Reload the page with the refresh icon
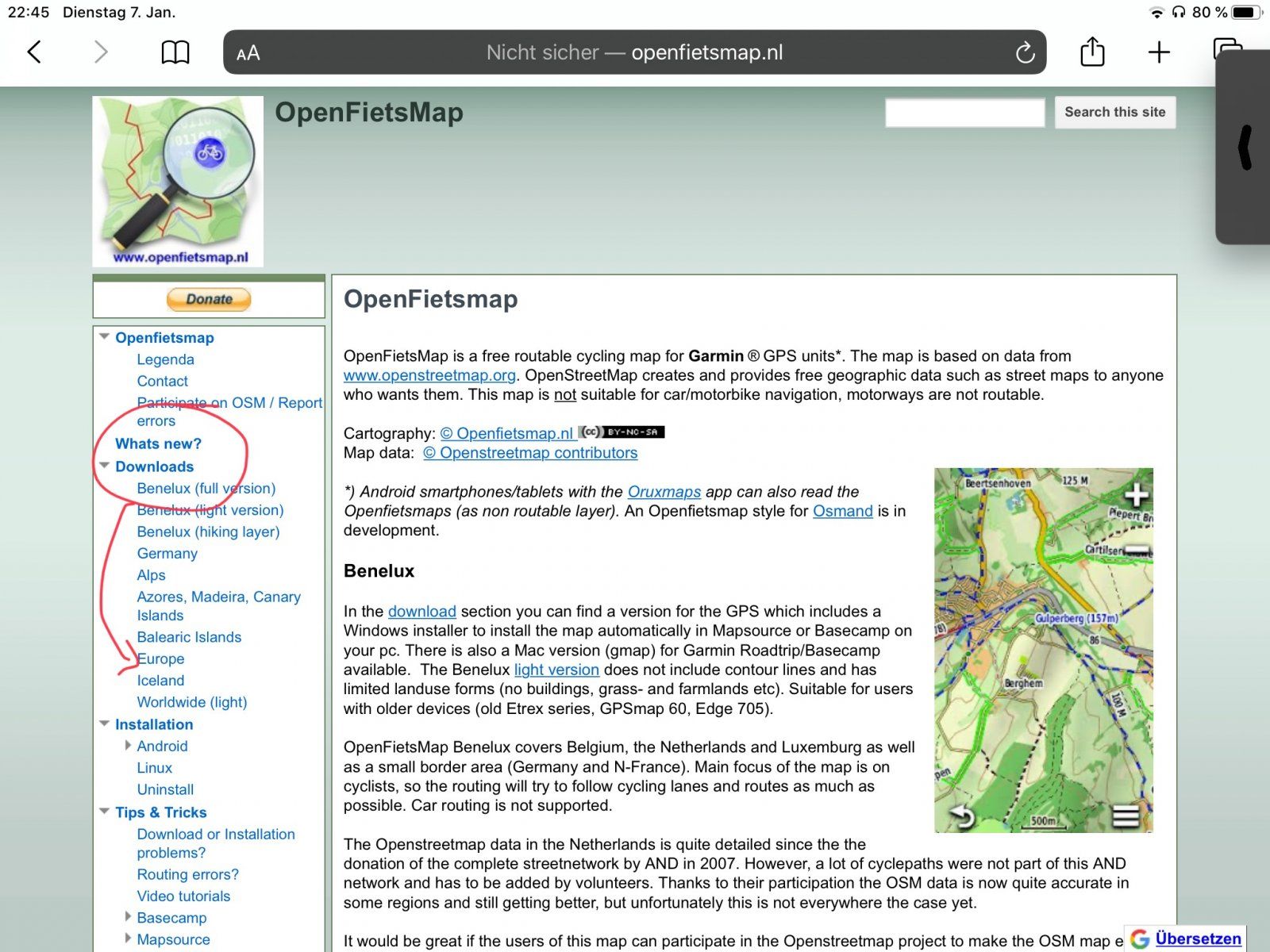Image resolution: width=1270 pixels, height=952 pixels. click(x=1025, y=52)
